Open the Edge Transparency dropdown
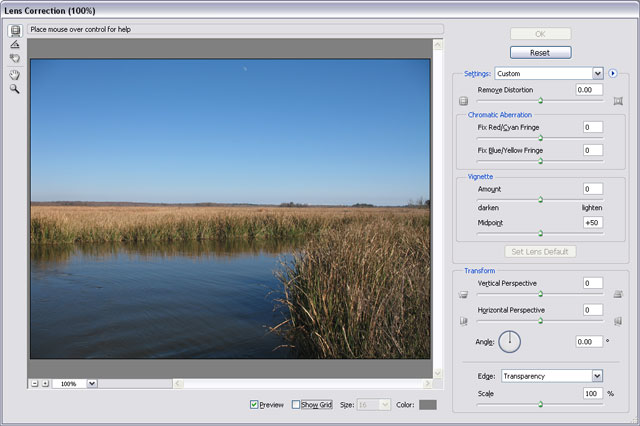This screenshot has width=640, height=426. coord(552,376)
